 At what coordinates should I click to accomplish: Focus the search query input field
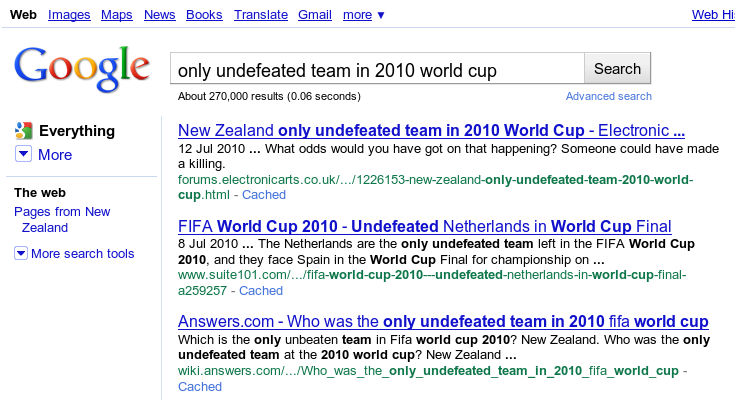[x=377, y=68]
